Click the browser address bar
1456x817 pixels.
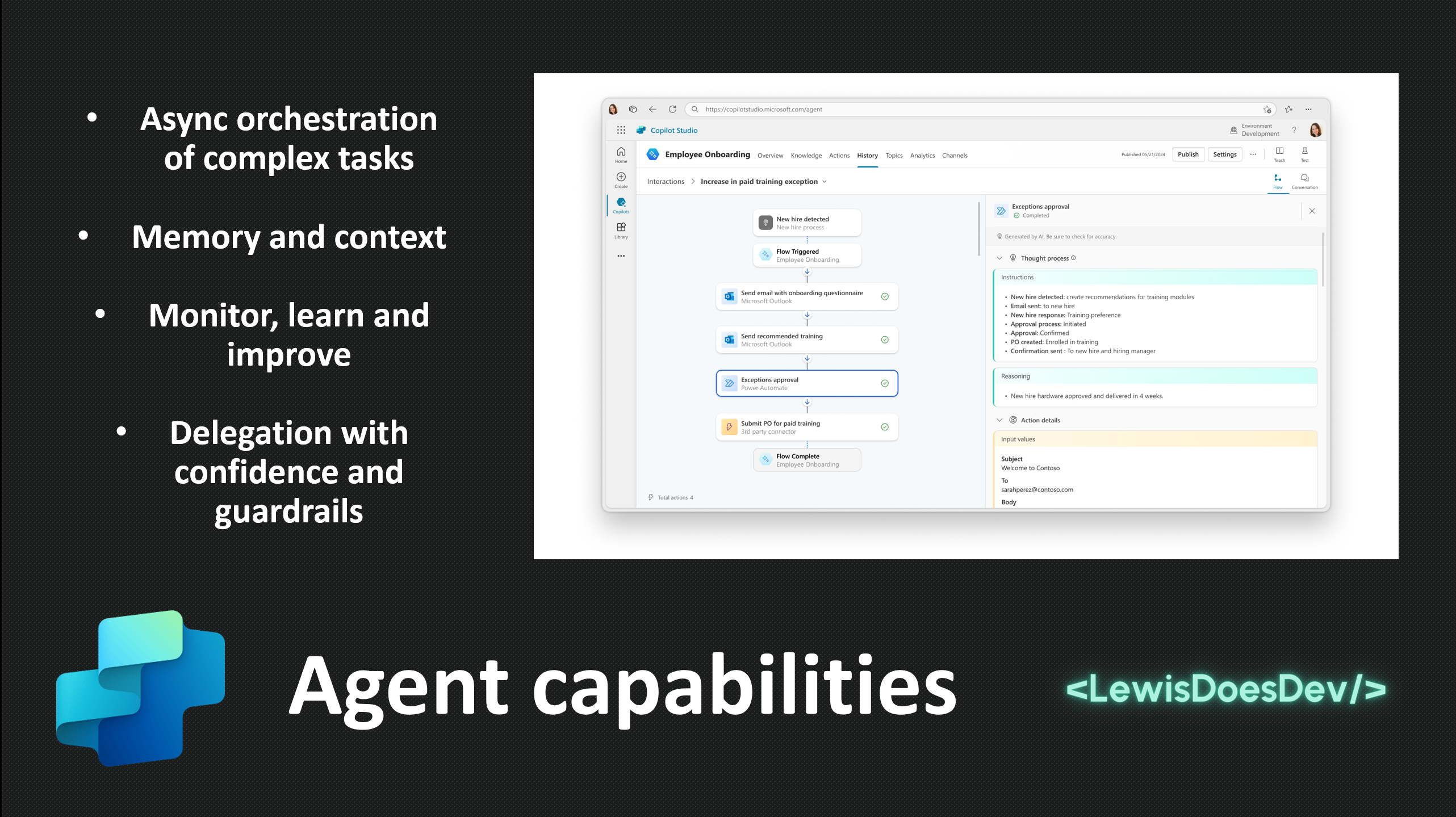tap(965, 109)
